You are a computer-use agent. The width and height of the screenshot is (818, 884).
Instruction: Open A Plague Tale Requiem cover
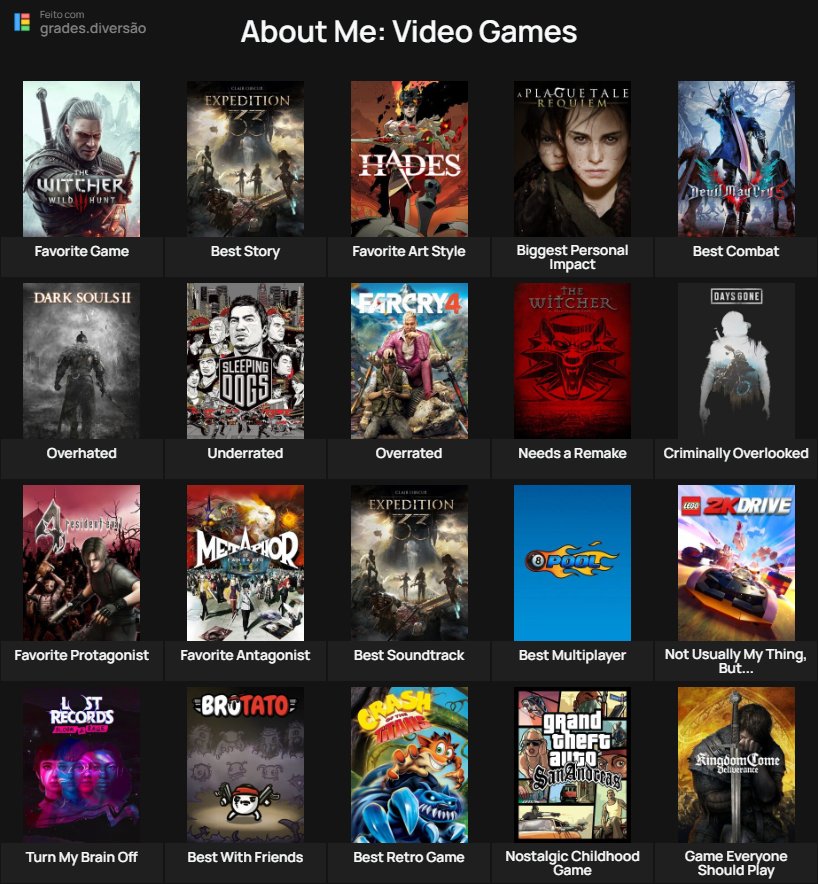[x=572, y=159]
